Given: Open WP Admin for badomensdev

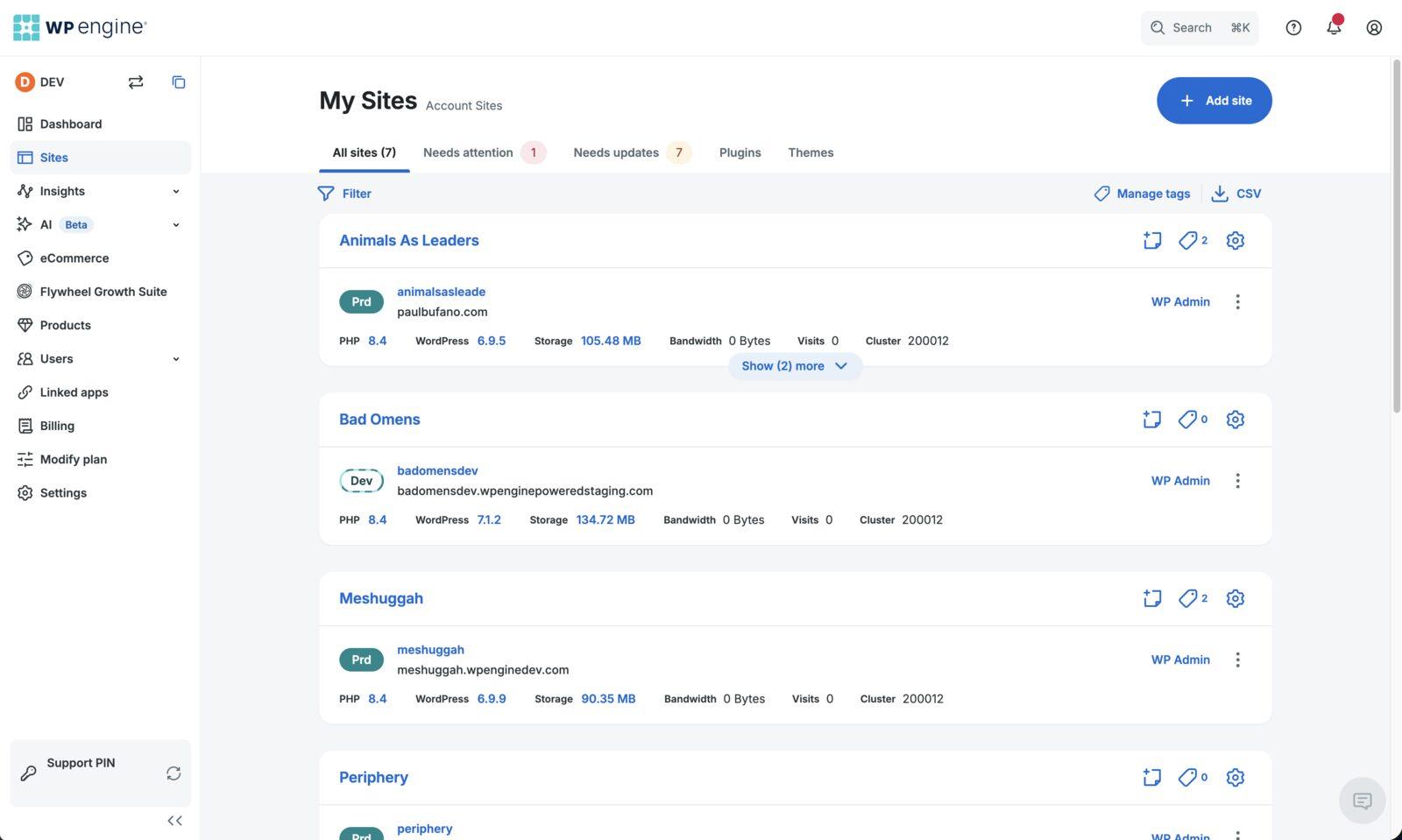Looking at the screenshot, I should [x=1180, y=481].
